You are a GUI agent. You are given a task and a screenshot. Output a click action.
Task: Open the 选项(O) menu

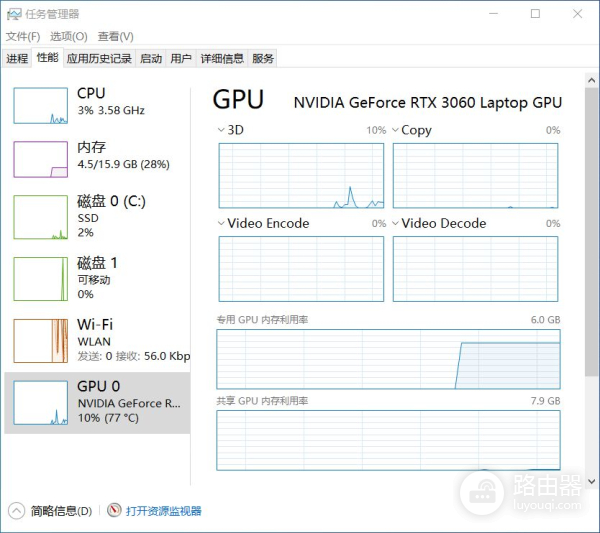[x=69, y=37]
